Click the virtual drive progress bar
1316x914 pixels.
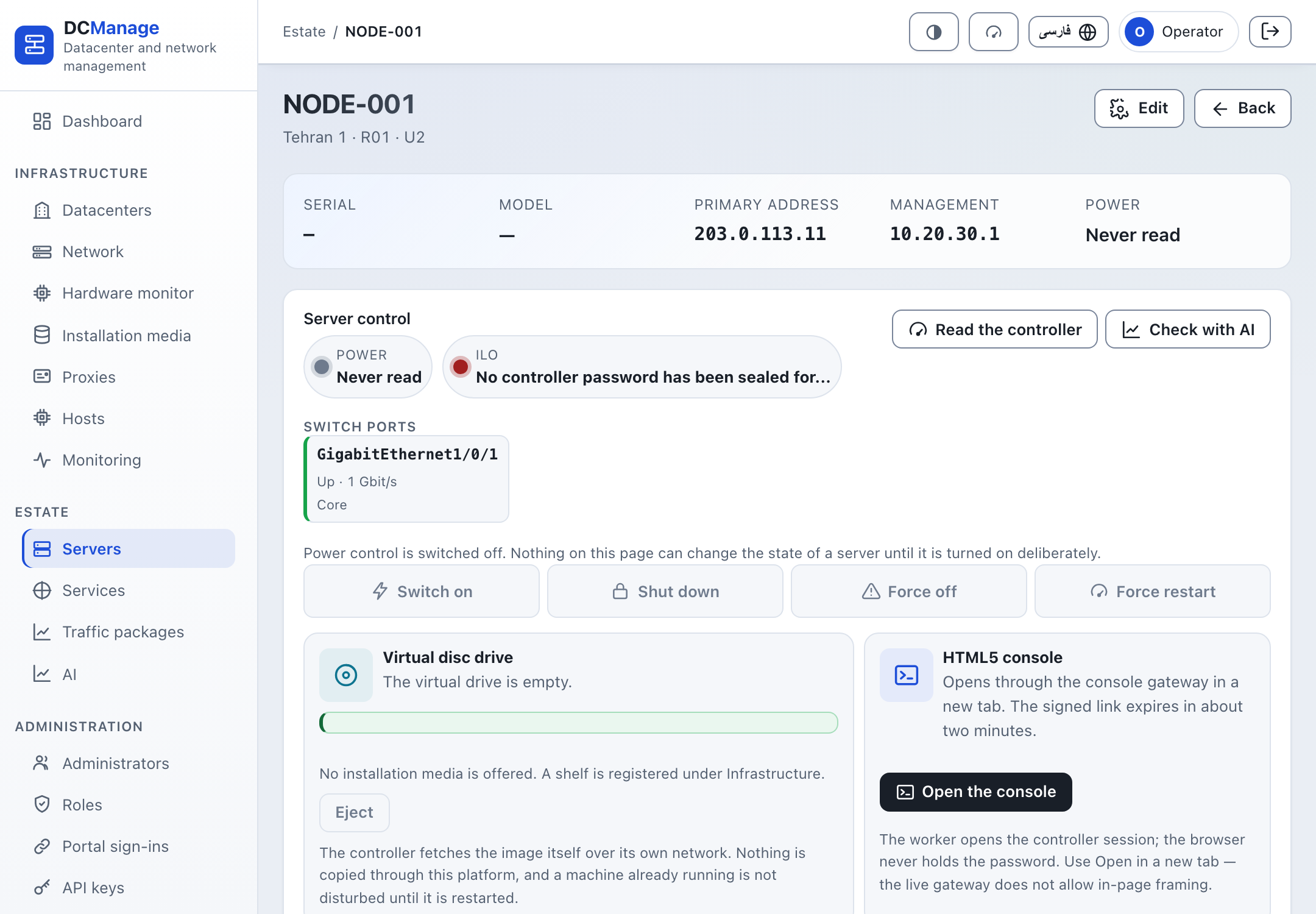(578, 723)
